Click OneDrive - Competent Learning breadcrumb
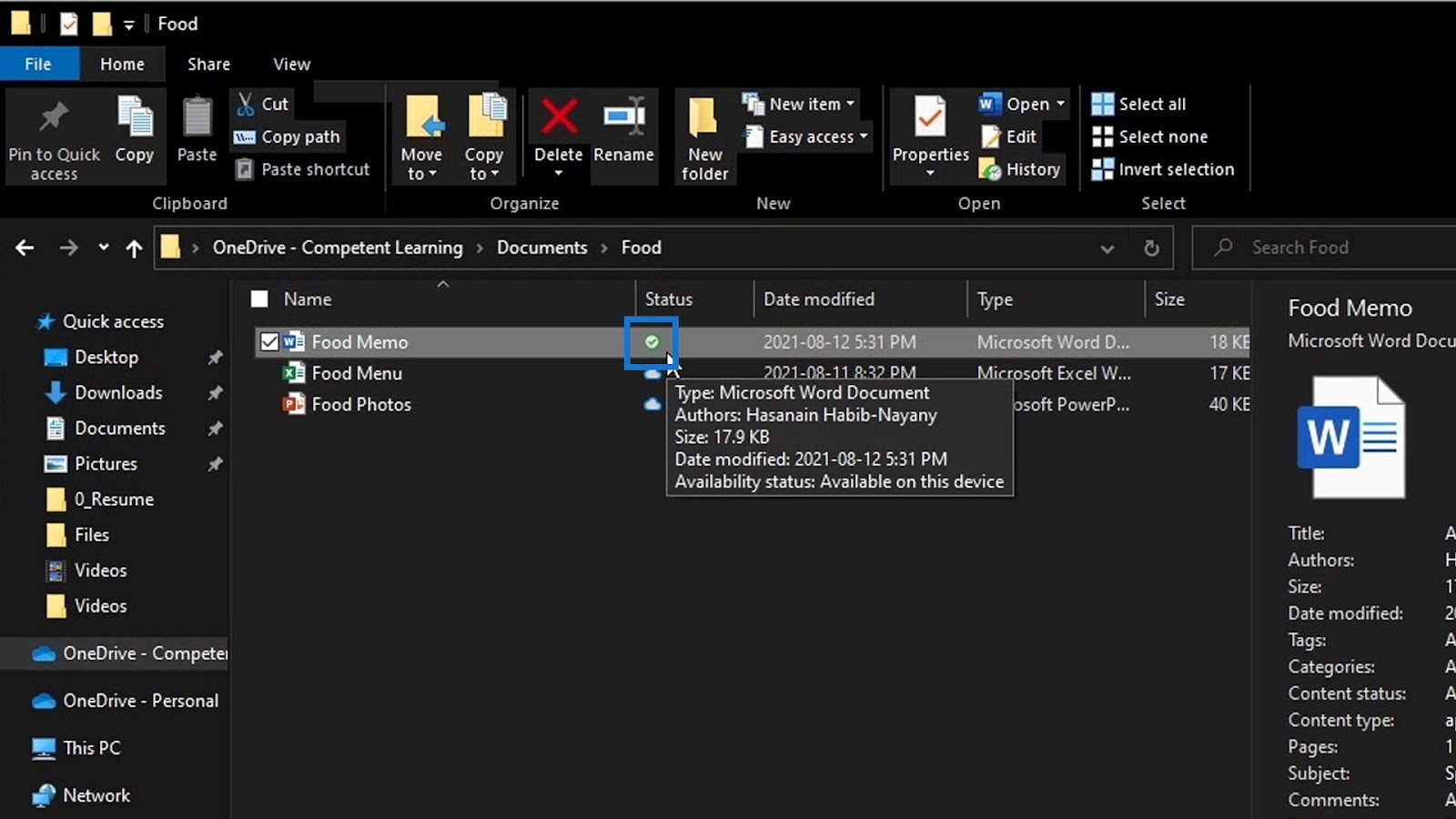Screen dimensions: 1456x819 pyautogui.click(x=338, y=248)
